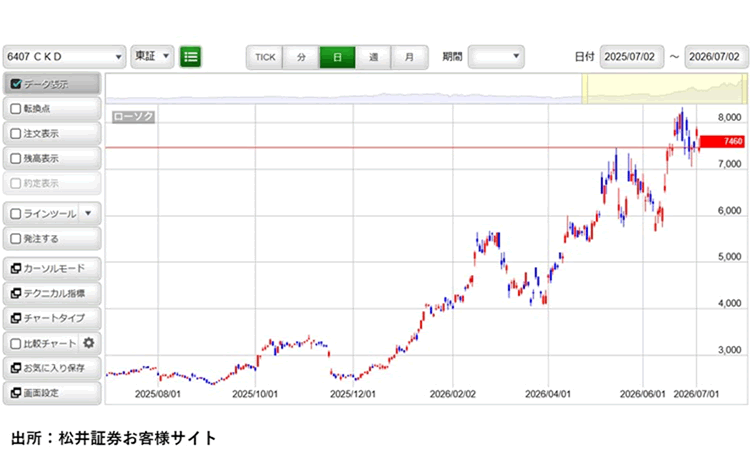Enable the 転換点 checkbox
This screenshot has width=750, height=453.
16,109
